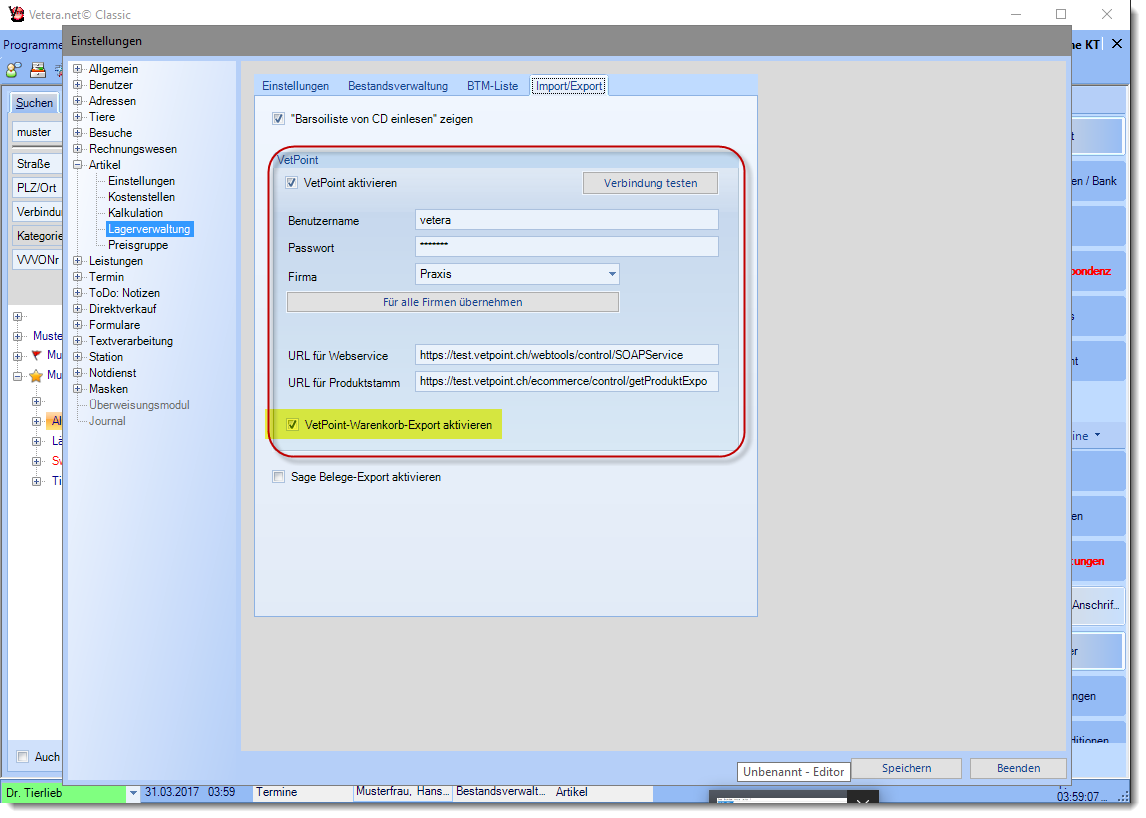1146x818 pixels.
Task: Click the yellow star icon in results tree
Action: pos(36,377)
